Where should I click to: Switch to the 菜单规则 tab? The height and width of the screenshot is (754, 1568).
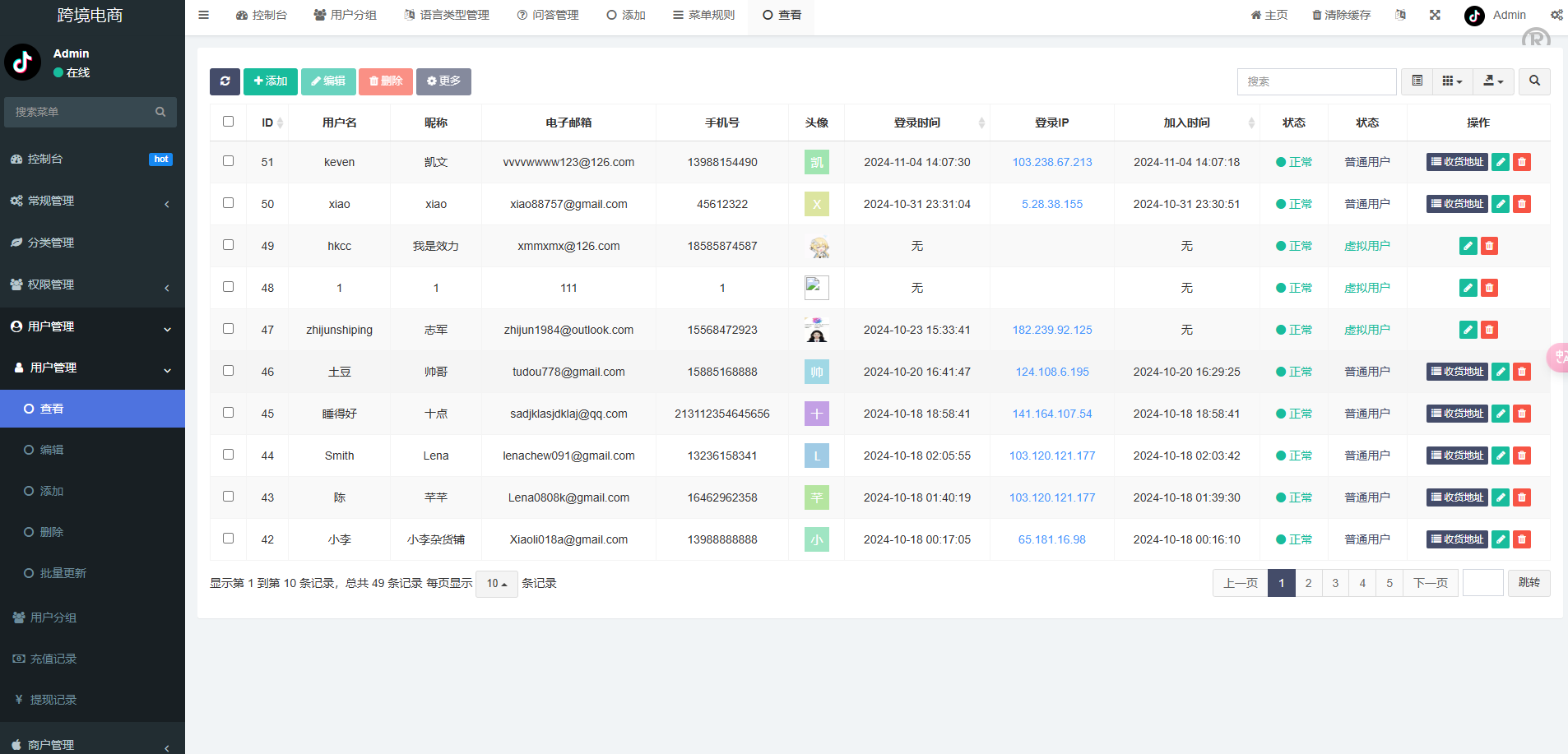703,15
